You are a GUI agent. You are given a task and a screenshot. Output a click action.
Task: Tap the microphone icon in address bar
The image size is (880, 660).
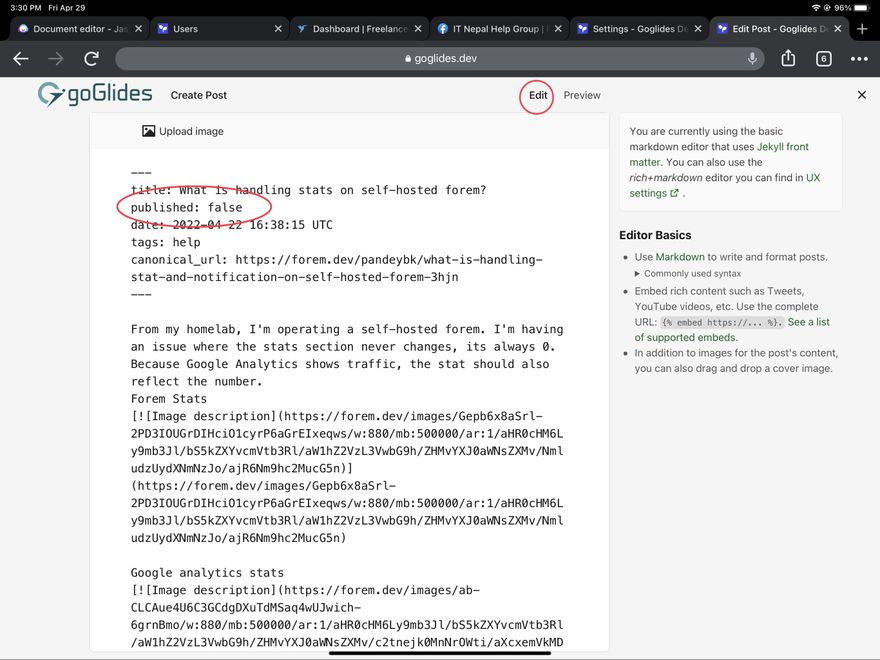[x=752, y=59]
